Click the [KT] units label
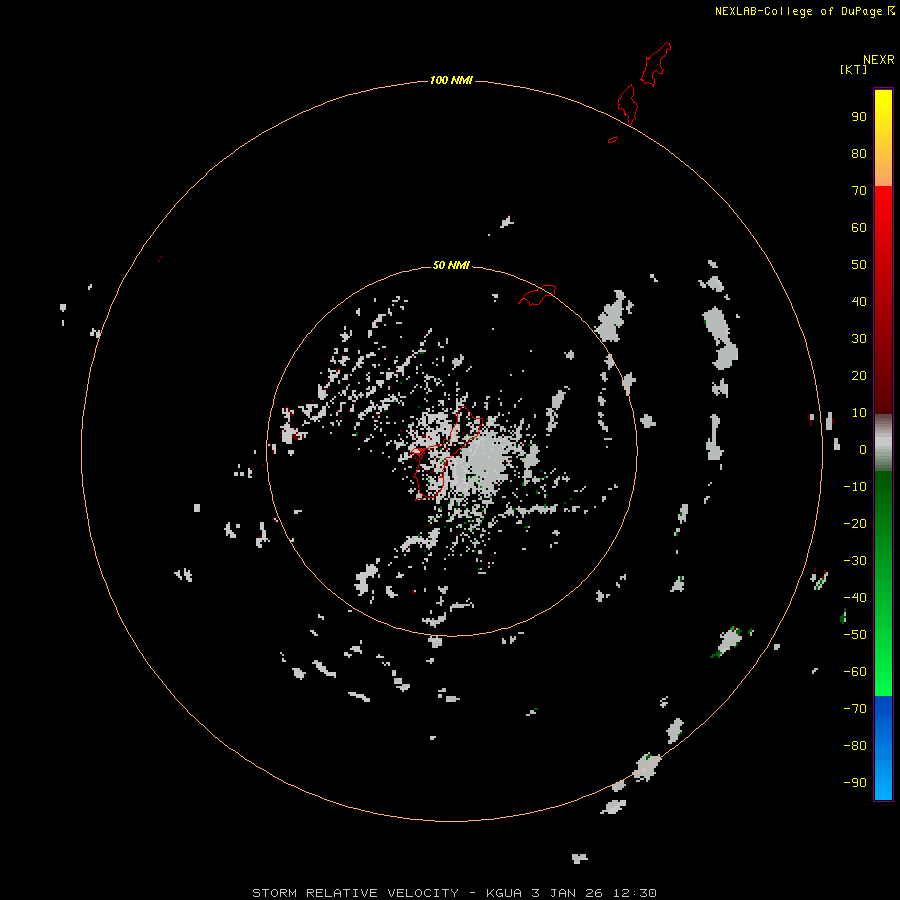 coord(854,69)
